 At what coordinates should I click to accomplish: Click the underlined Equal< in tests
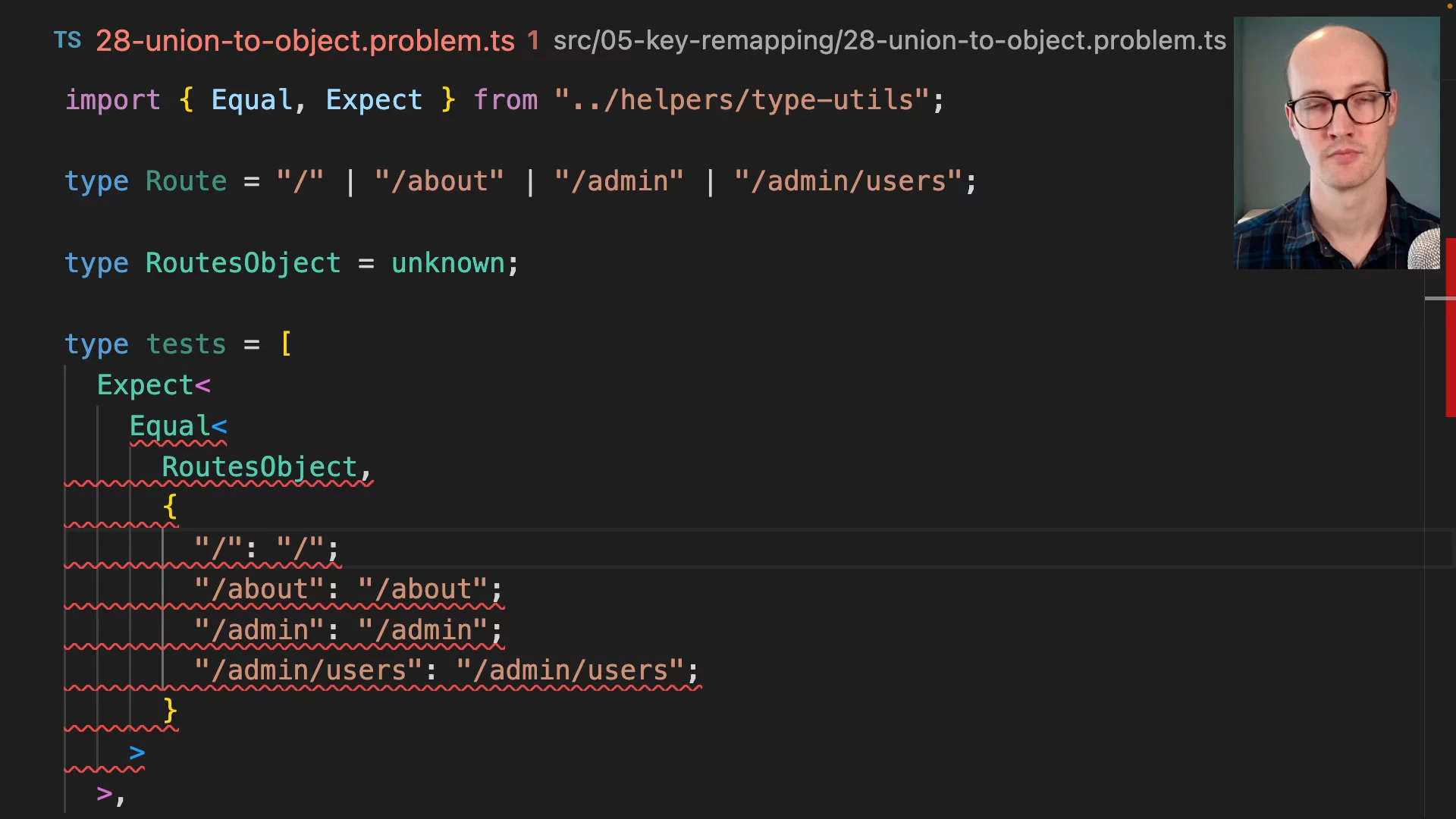(177, 426)
